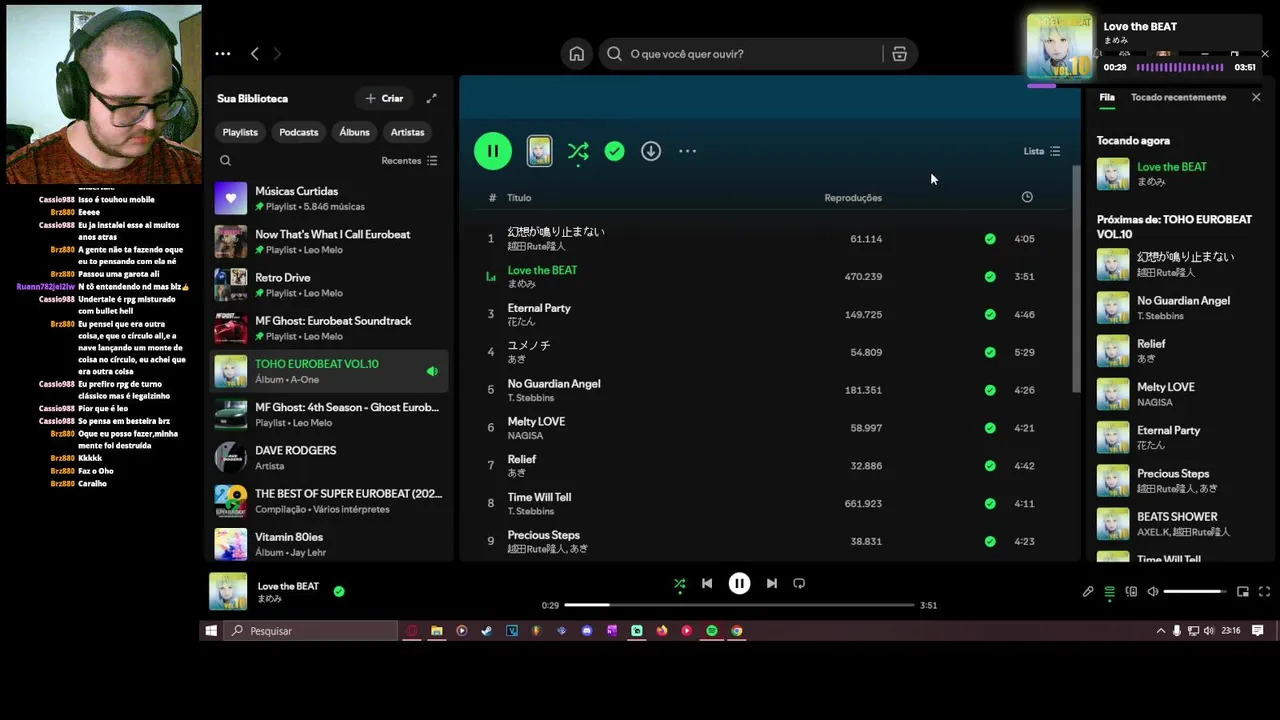Open the lyrics microphone icon
The image size is (1280, 720).
[x=1088, y=592]
